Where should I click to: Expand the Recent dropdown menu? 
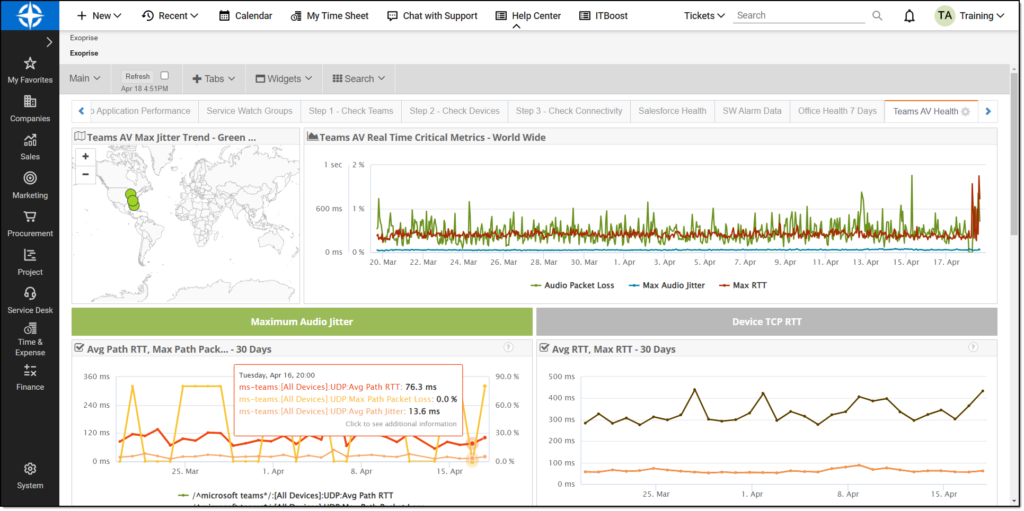(170, 16)
